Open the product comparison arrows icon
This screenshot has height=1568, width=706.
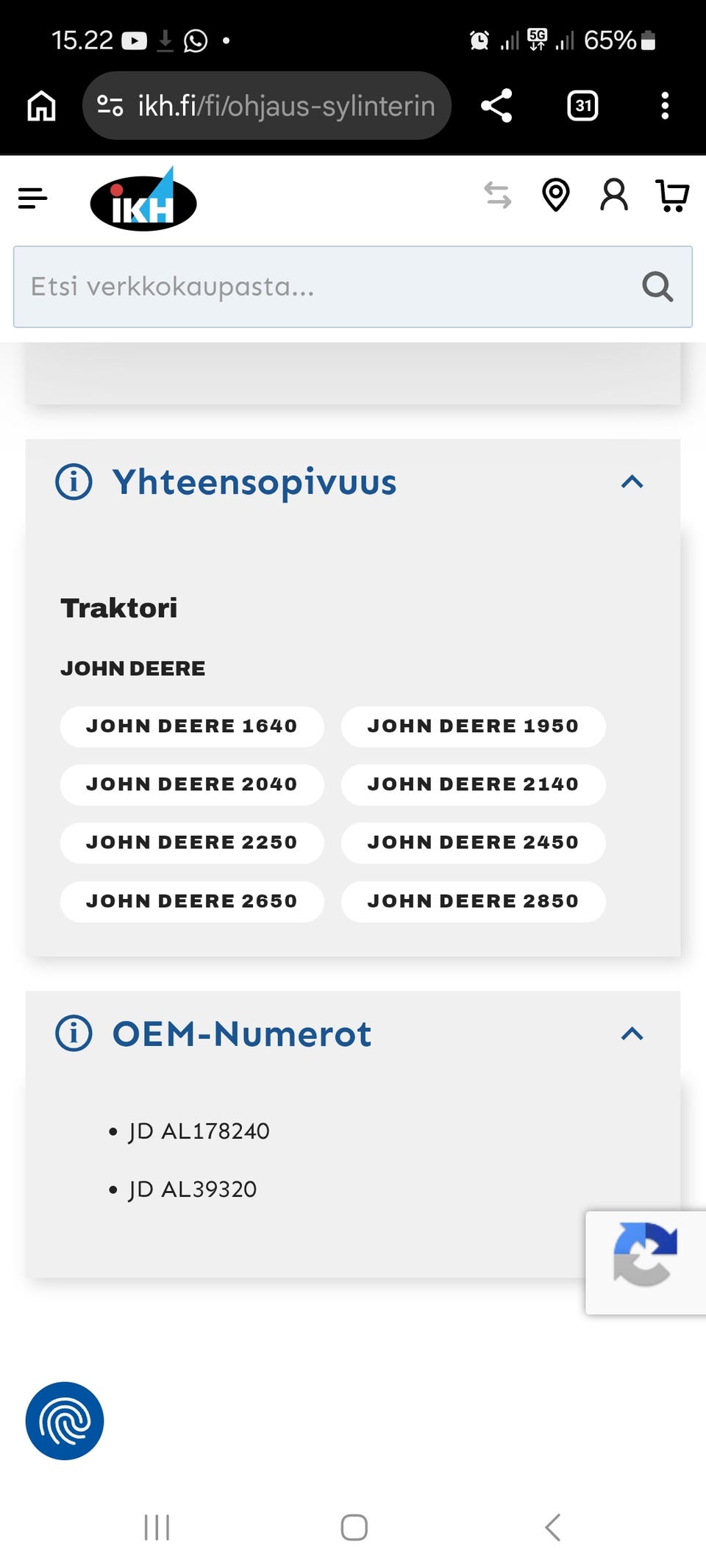pyautogui.click(x=498, y=196)
